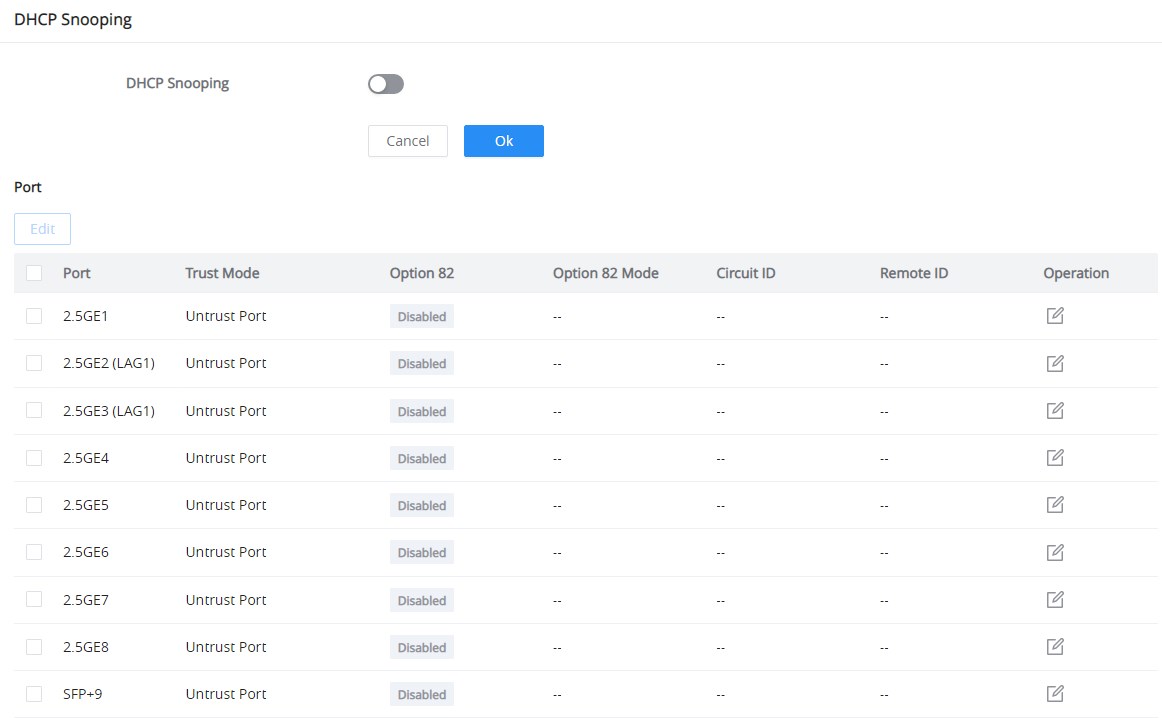Check the SFP+9 row checkbox
The width and height of the screenshot is (1162, 718).
[x=34, y=694]
